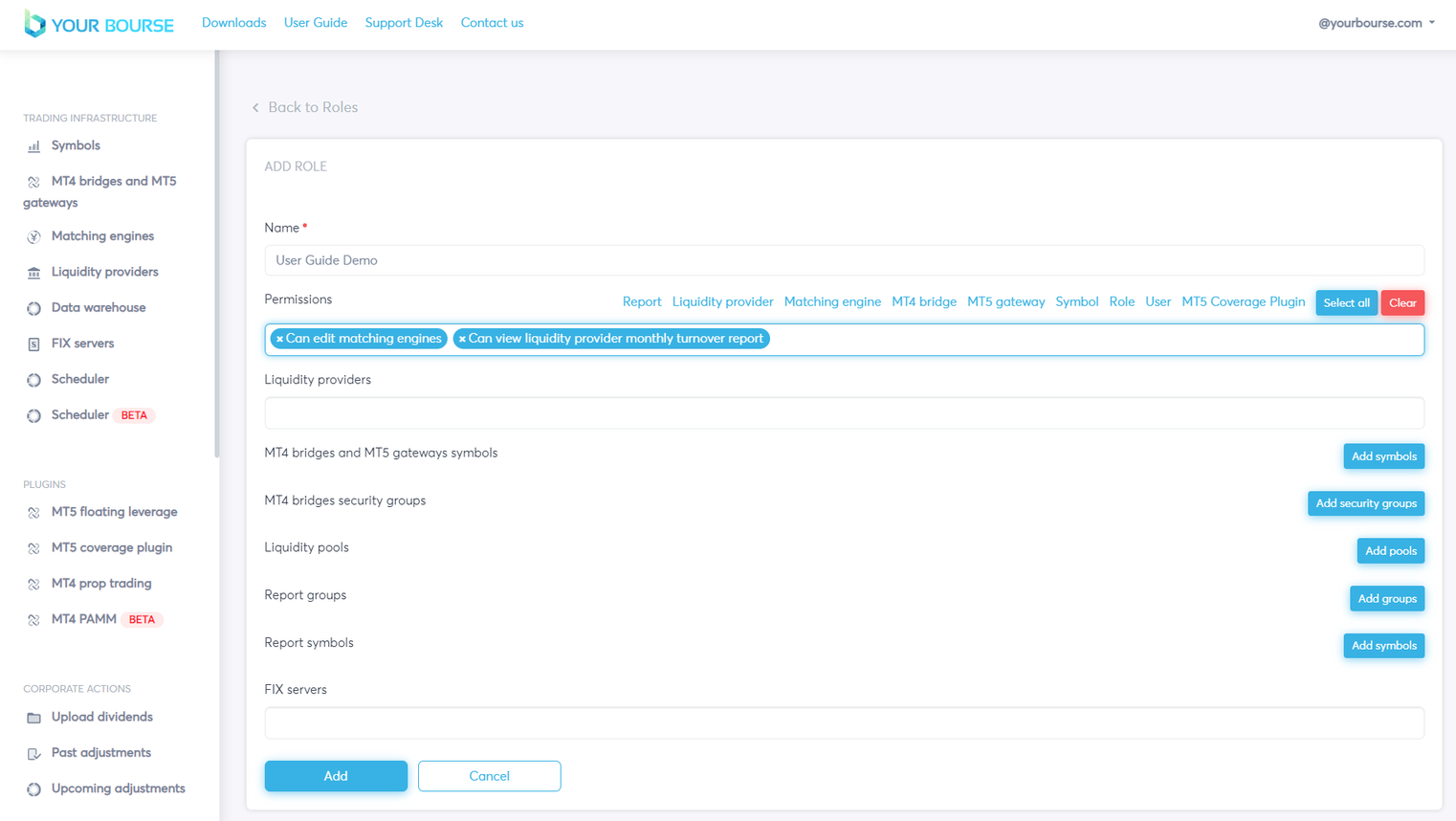The width and height of the screenshot is (1456, 821).
Task: Click the Add pools button
Action: pyautogui.click(x=1390, y=551)
